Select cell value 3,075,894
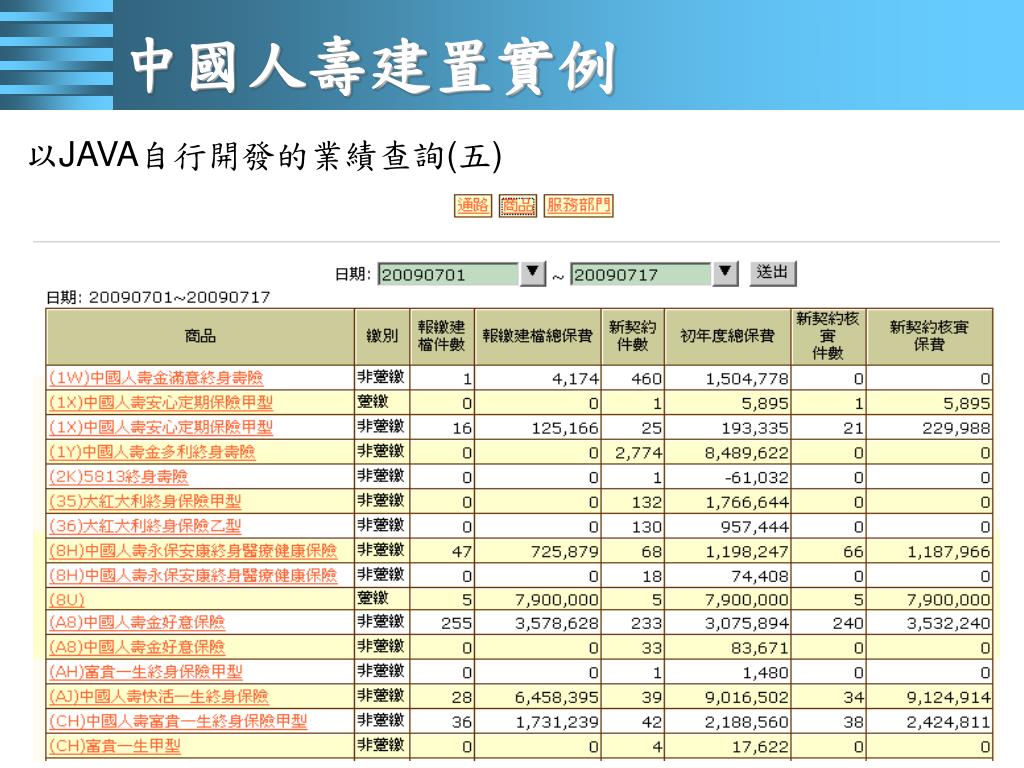The height and width of the screenshot is (768, 1024). [747, 624]
